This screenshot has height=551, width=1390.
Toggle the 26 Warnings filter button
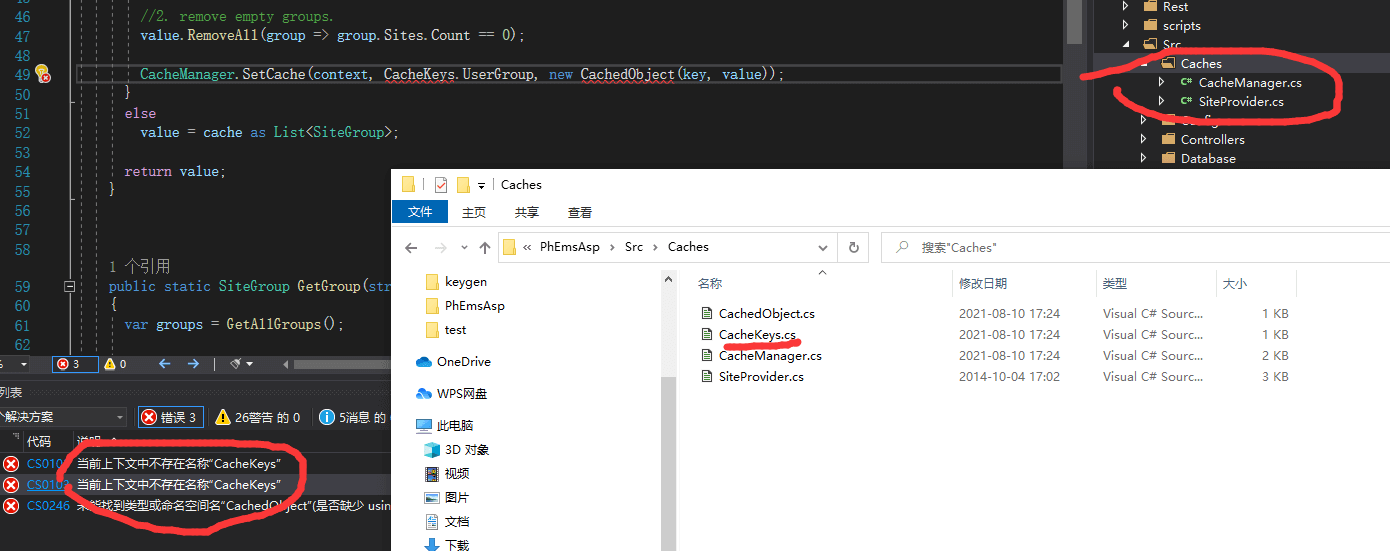(257, 417)
